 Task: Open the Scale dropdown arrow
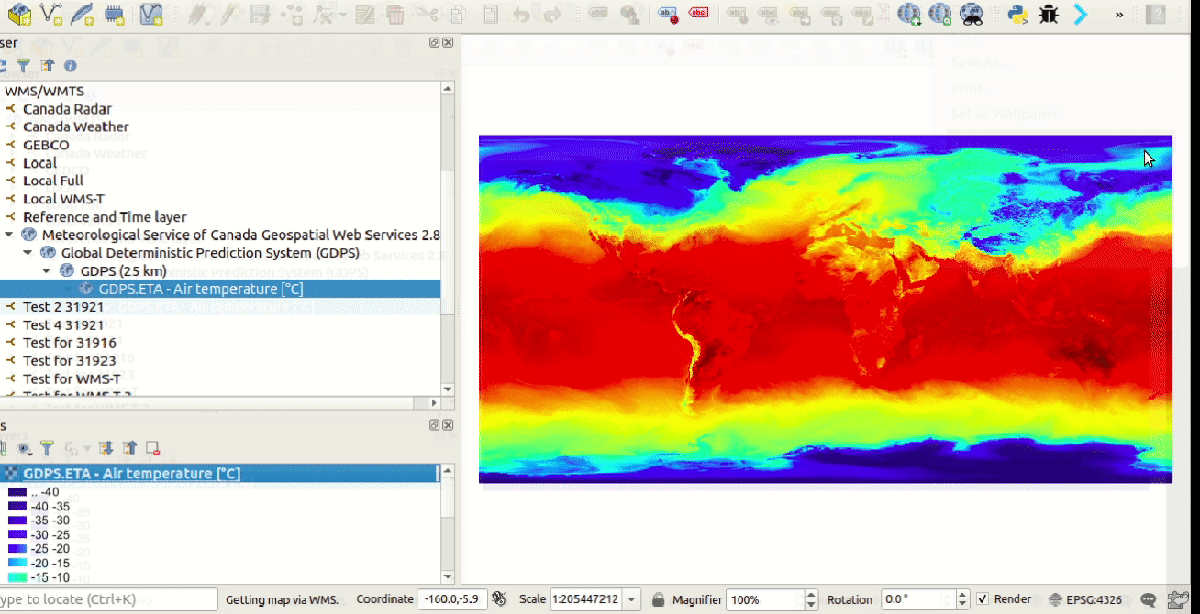pos(633,600)
